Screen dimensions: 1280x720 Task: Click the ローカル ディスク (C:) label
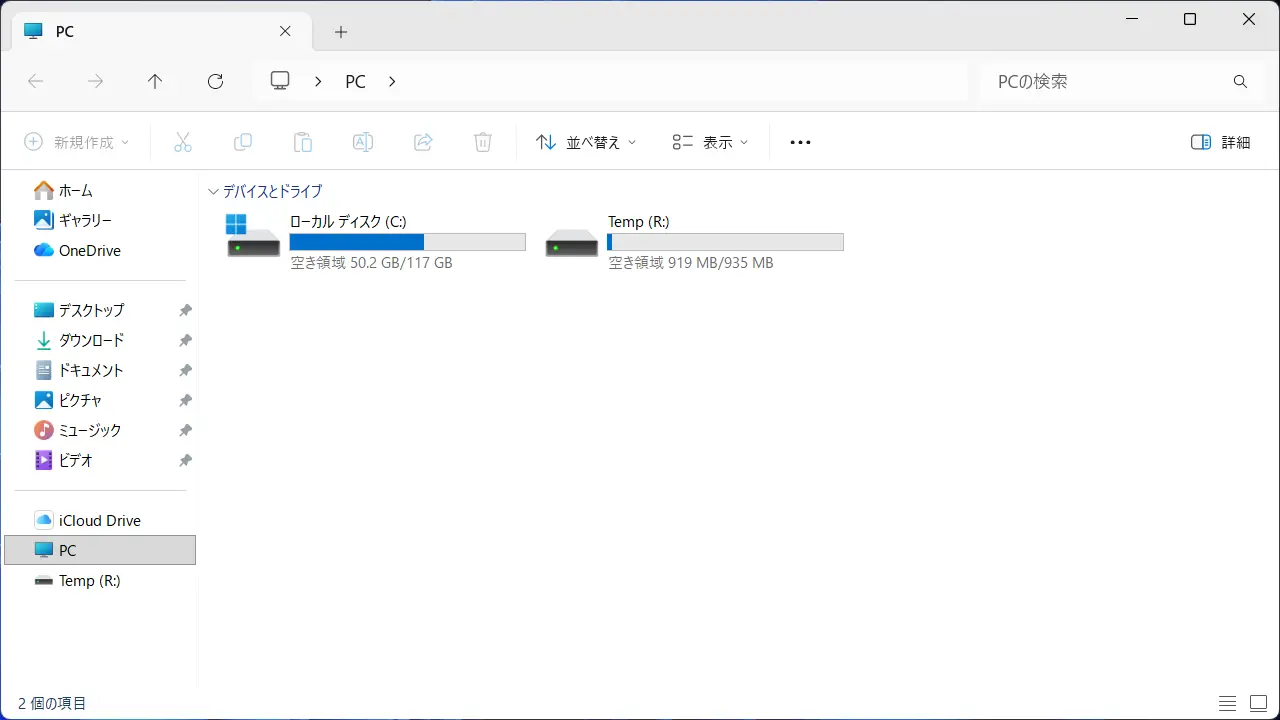point(348,222)
